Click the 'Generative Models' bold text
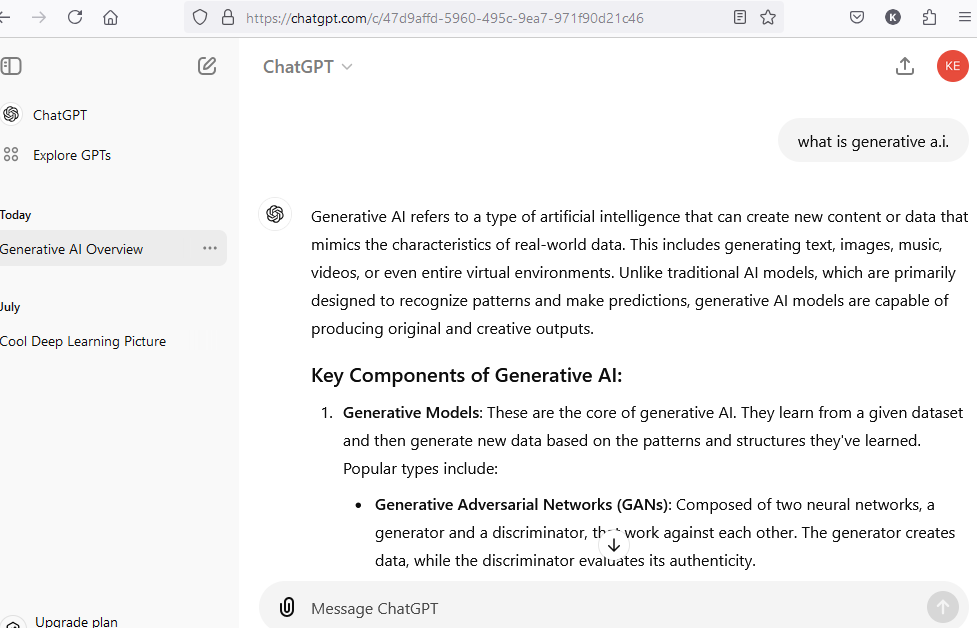The width and height of the screenshot is (977, 628). pos(411,413)
